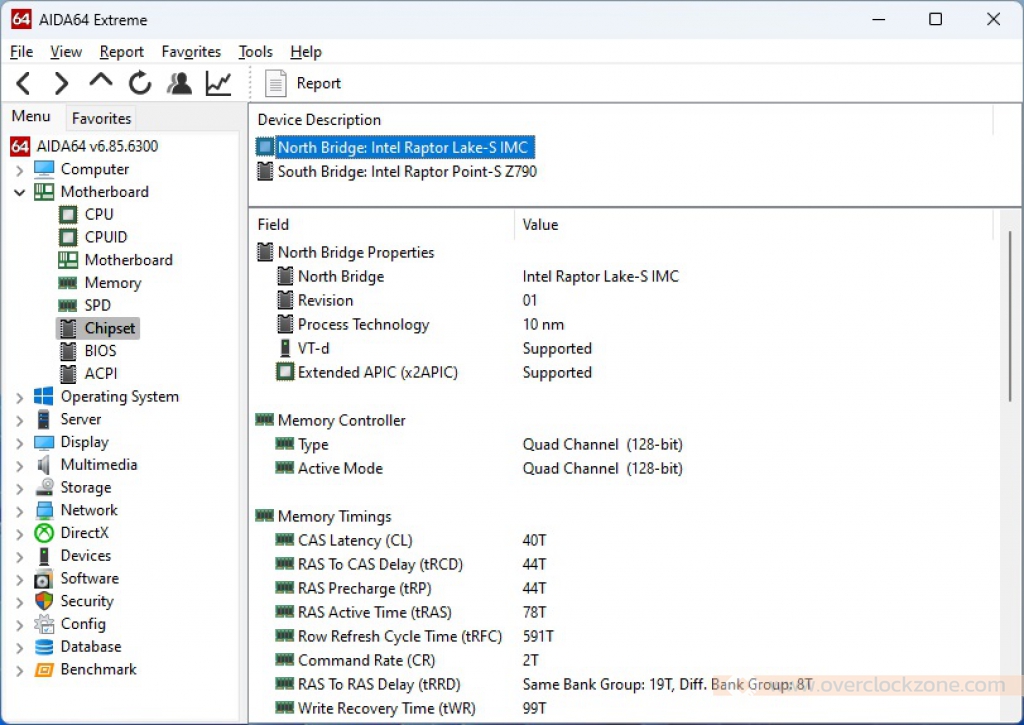Switch to the Favorites tab
The height and width of the screenshot is (725, 1024).
[101, 118]
